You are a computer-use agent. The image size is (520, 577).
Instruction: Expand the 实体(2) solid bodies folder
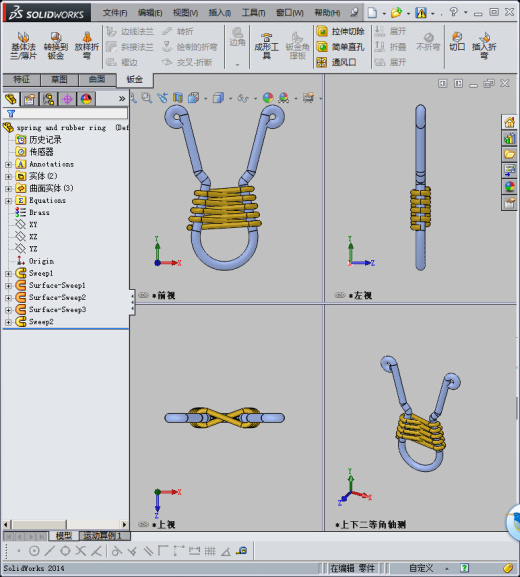(8, 177)
